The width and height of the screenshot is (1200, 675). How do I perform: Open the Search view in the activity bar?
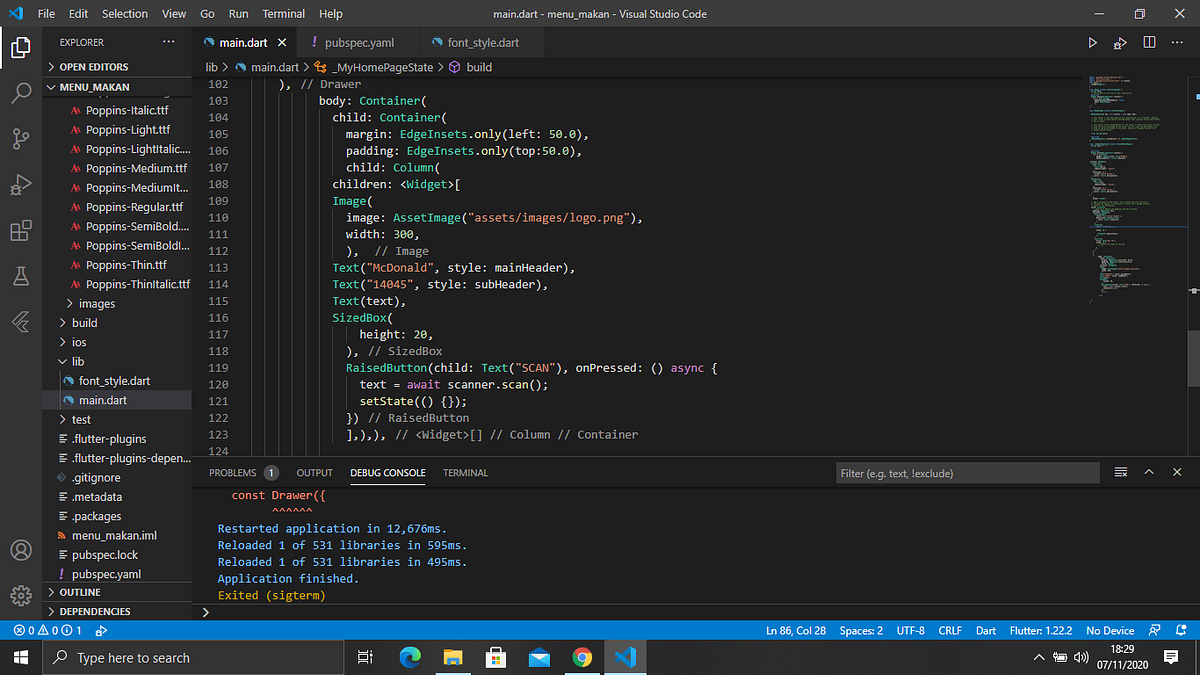pyautogui.click(x=21, y=94)
